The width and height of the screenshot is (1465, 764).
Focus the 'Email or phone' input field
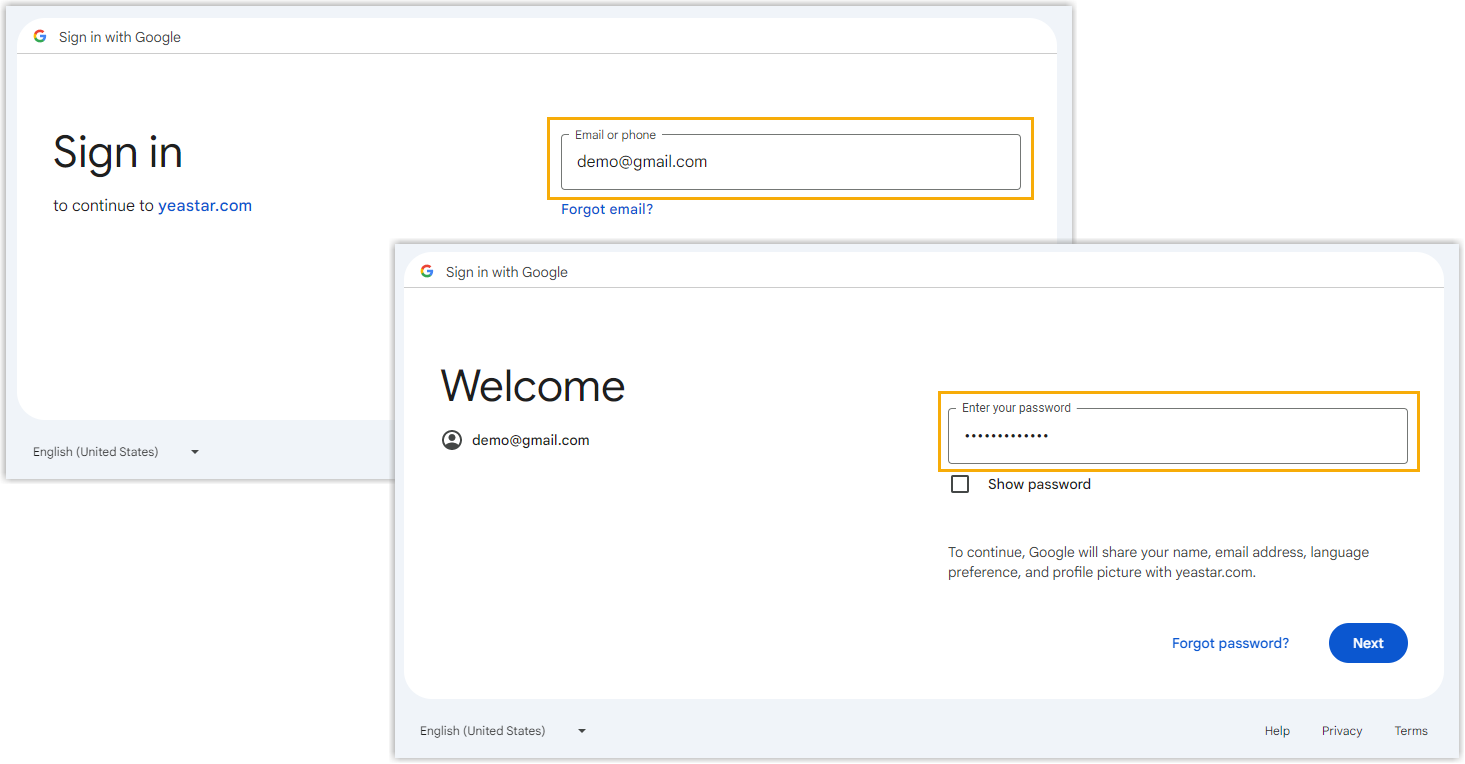pos(790,162)
